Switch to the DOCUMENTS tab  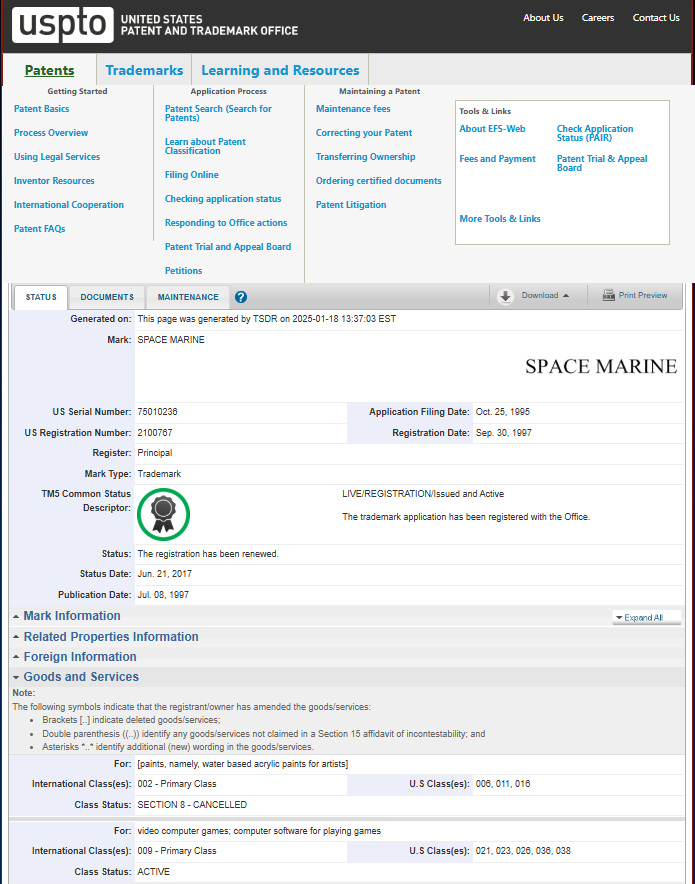[107, 297]
